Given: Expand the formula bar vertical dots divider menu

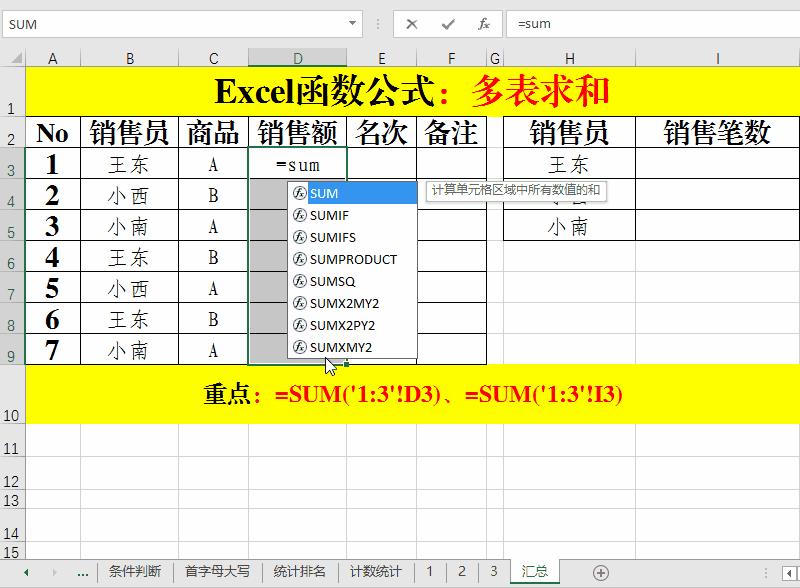Looking at the screenshot, I should tap(376, 22).
